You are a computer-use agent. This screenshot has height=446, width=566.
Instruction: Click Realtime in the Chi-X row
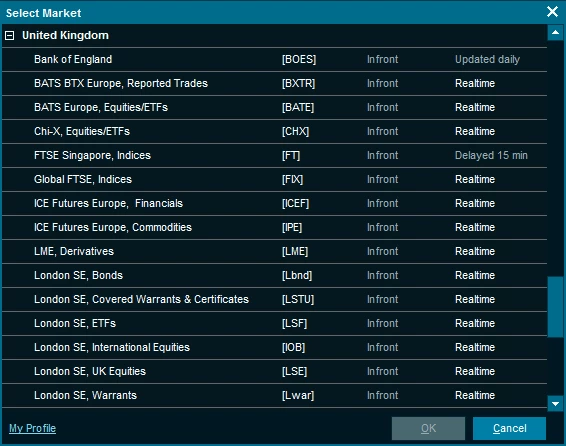[x=475, y=131]
